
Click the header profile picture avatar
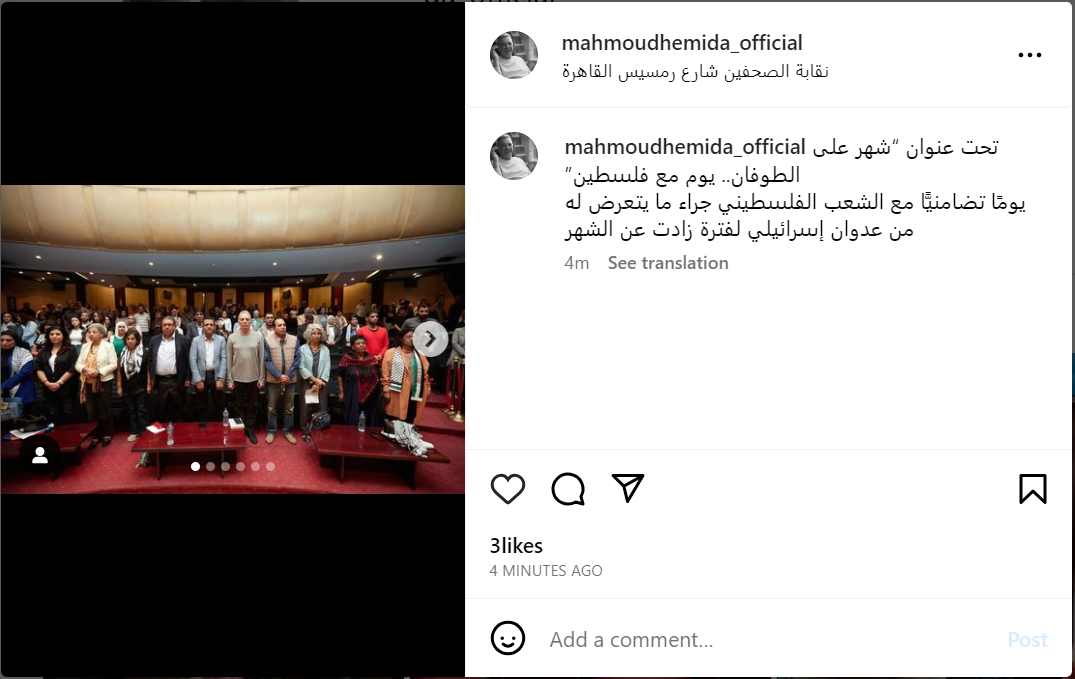[x=514, y=55]
